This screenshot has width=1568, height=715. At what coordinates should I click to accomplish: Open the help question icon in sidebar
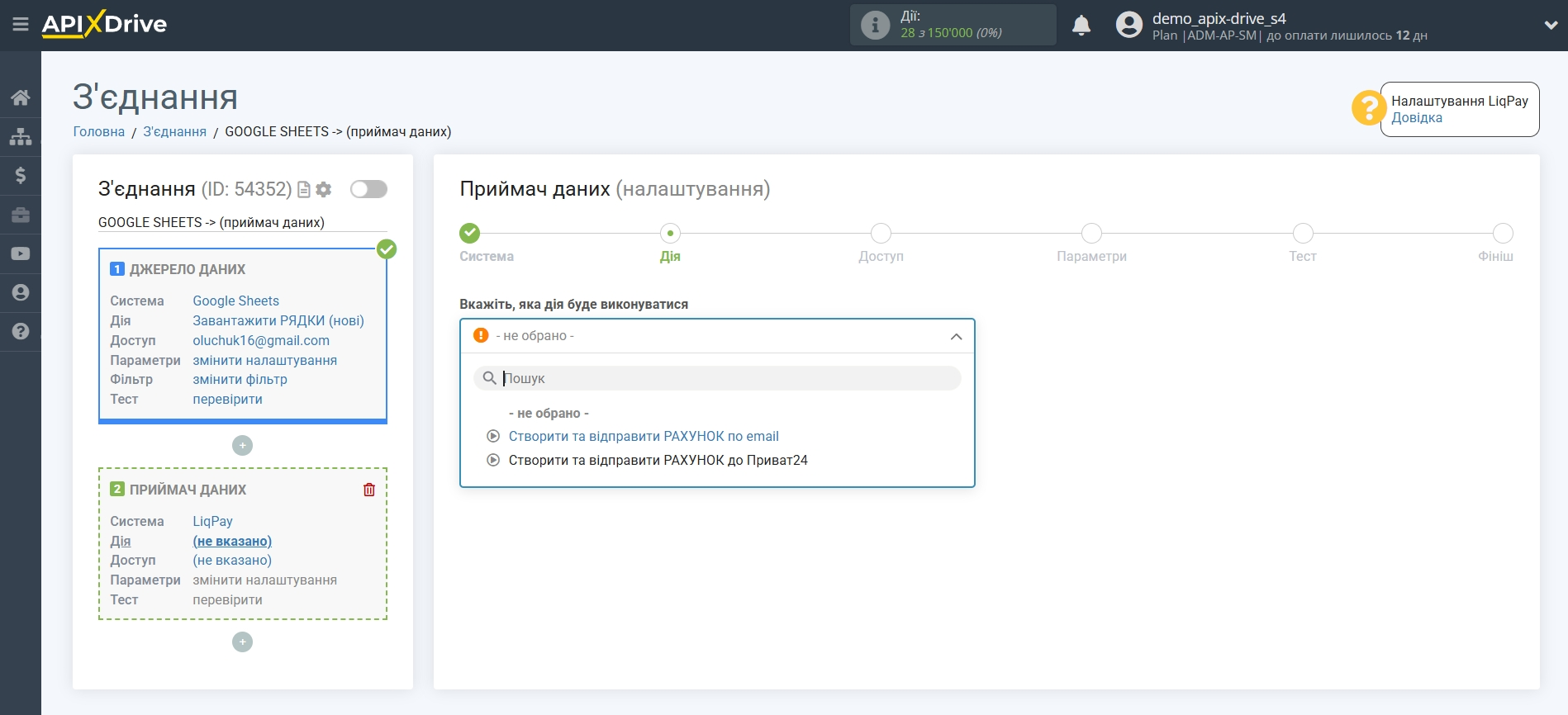(x=21, y=331)
